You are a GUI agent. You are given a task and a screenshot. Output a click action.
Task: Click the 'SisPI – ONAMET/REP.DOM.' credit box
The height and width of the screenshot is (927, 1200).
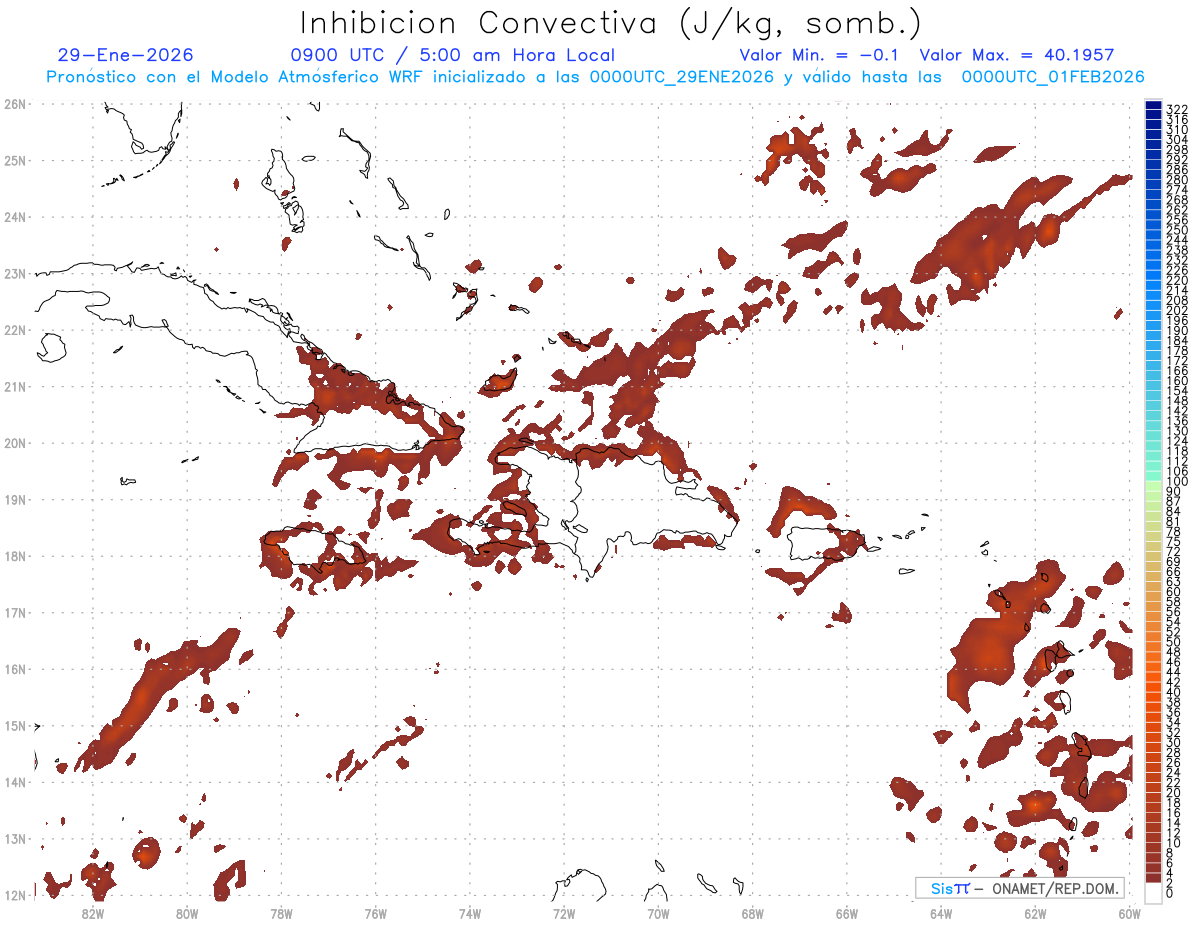1019,888
